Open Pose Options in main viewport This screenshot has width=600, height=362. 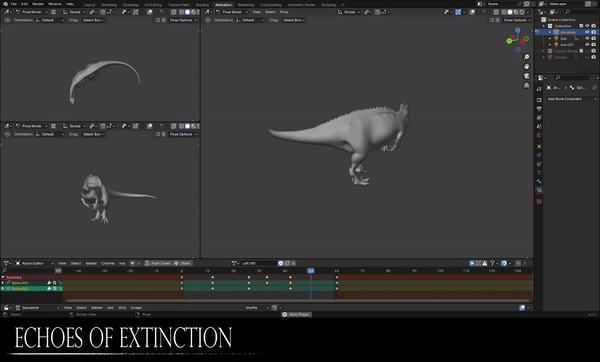point(517,20)
